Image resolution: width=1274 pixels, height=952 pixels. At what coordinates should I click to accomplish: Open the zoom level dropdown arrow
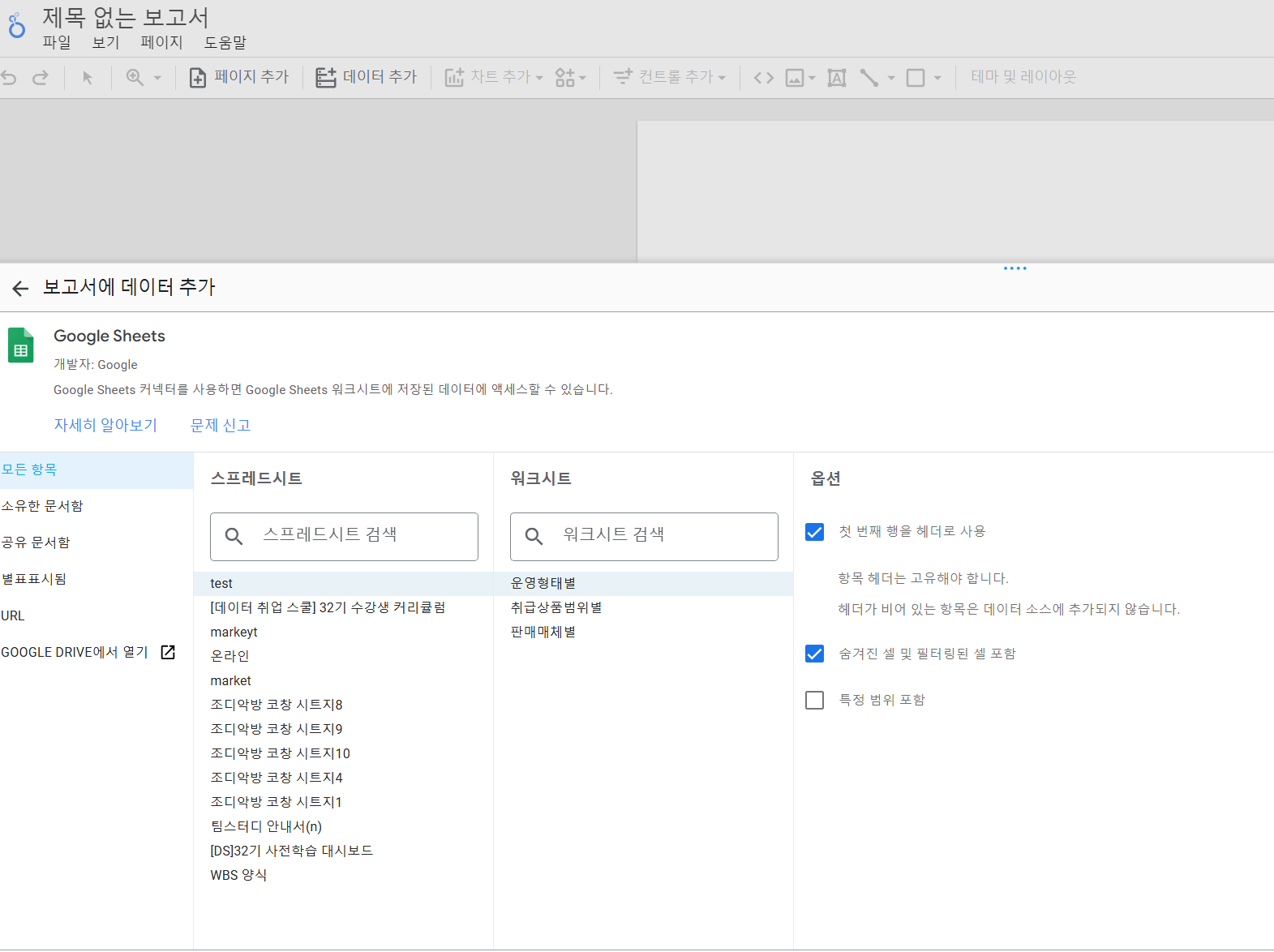tap(157, 78)
